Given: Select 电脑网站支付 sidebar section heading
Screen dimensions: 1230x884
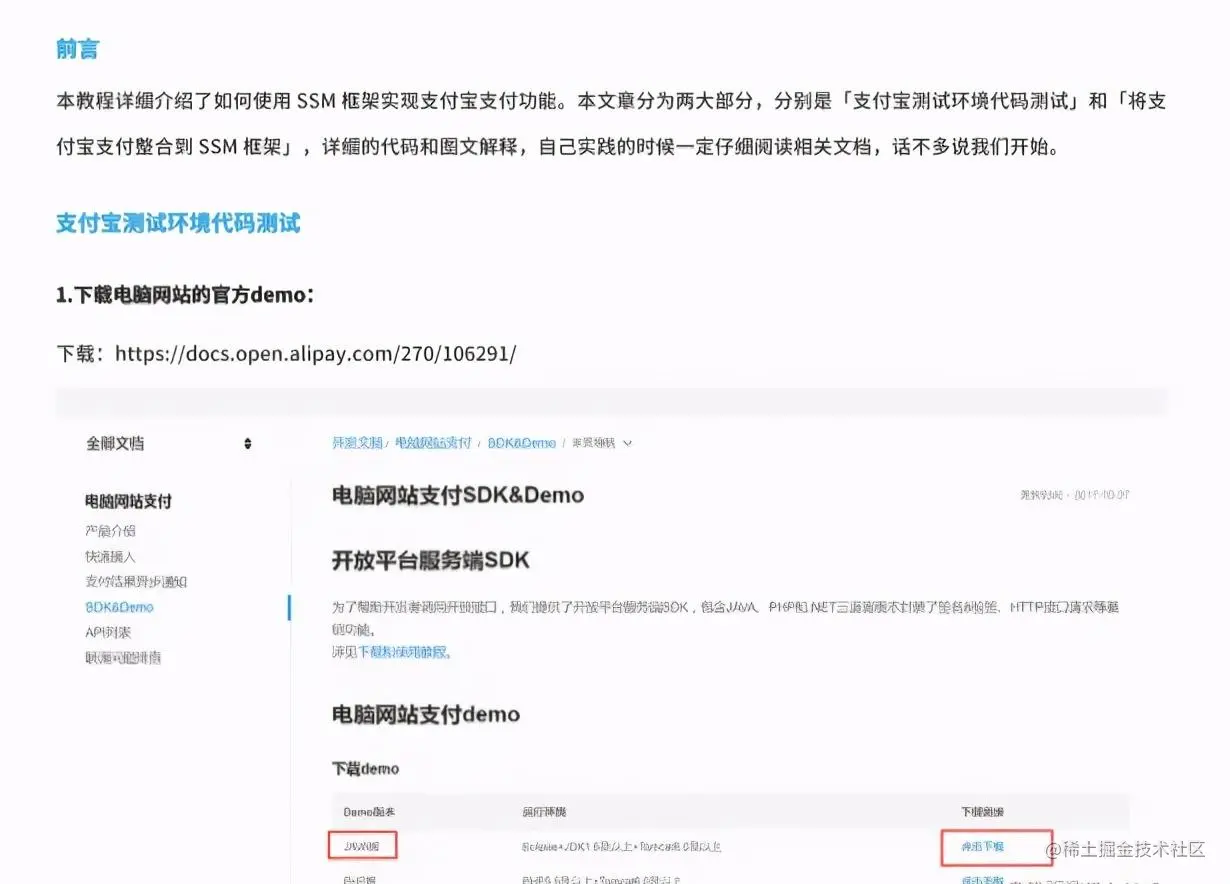Looking at the screenshot, I should click(128, 501).
